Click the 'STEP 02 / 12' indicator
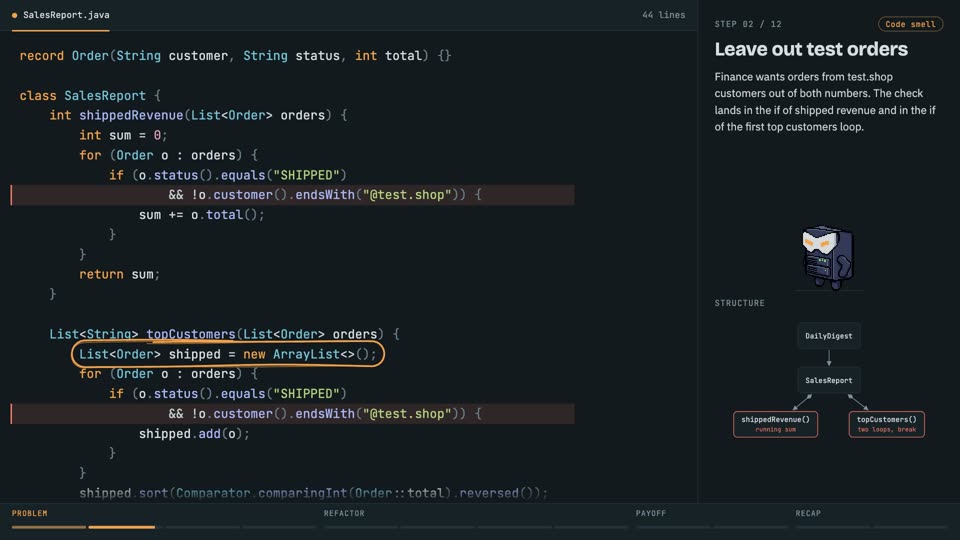Image resolution: width=960 pixels, height=540 pixels. pos(748,24)
